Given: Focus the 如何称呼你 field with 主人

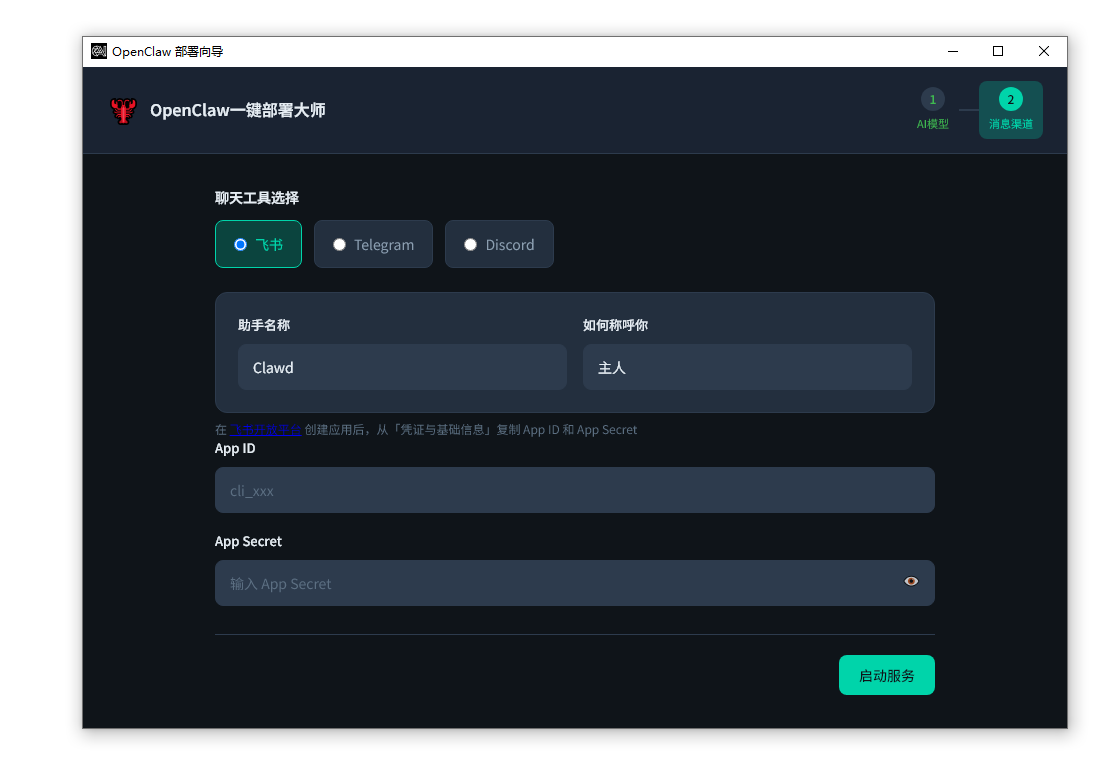Looking at the screenshot, I should (747, 367).
